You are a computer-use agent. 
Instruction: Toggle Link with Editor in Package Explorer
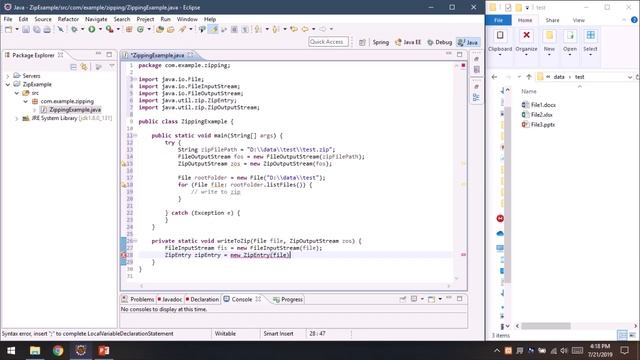click(x=84, y=67)
